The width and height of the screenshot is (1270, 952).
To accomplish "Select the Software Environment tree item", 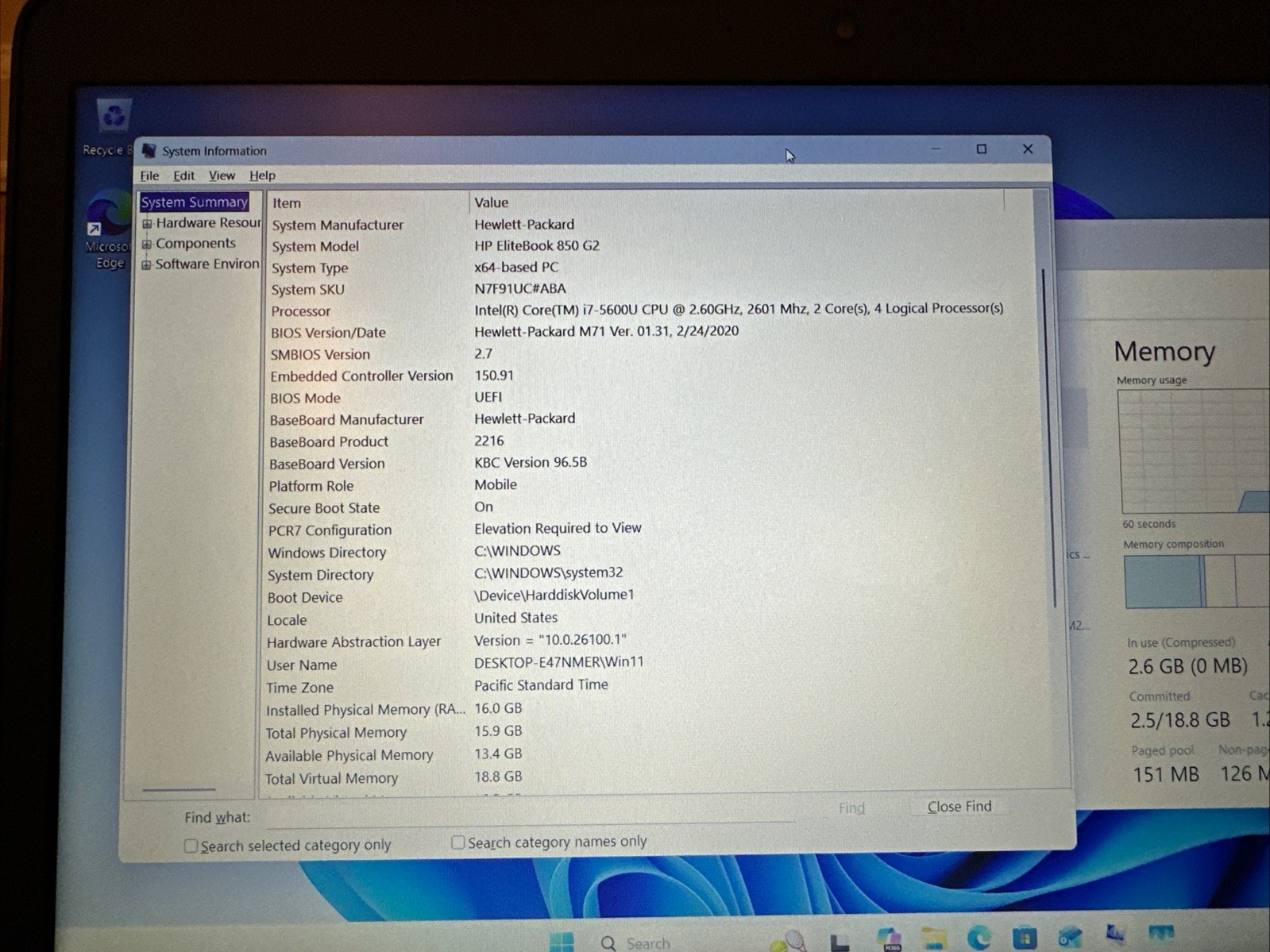I will (x=207, y=264).
